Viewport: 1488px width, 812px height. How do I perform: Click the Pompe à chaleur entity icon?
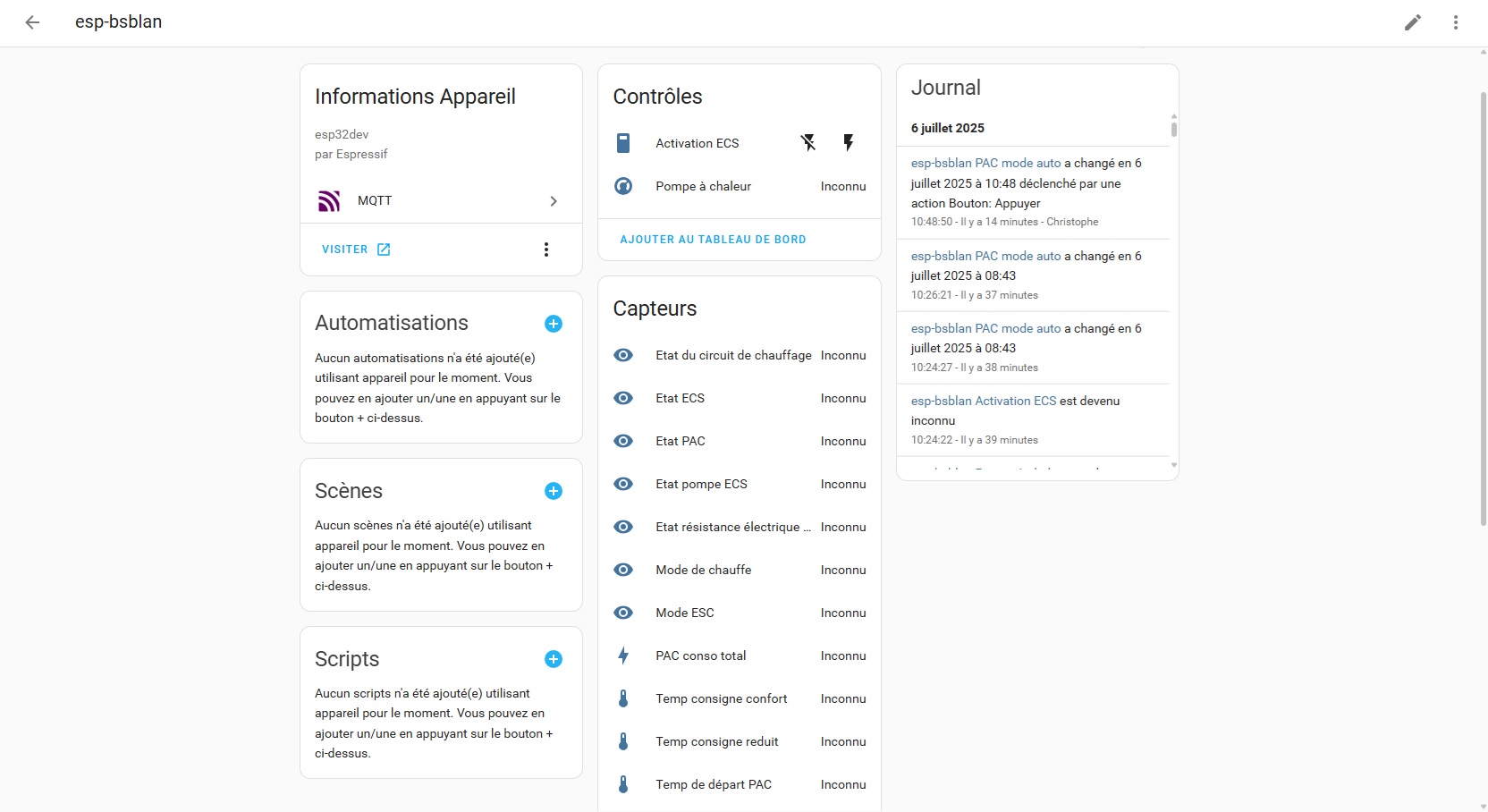[x=623, y=186]
